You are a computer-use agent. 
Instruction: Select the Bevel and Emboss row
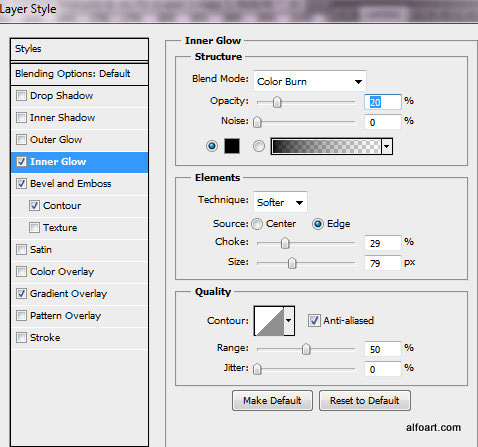(x=79, y=184)
